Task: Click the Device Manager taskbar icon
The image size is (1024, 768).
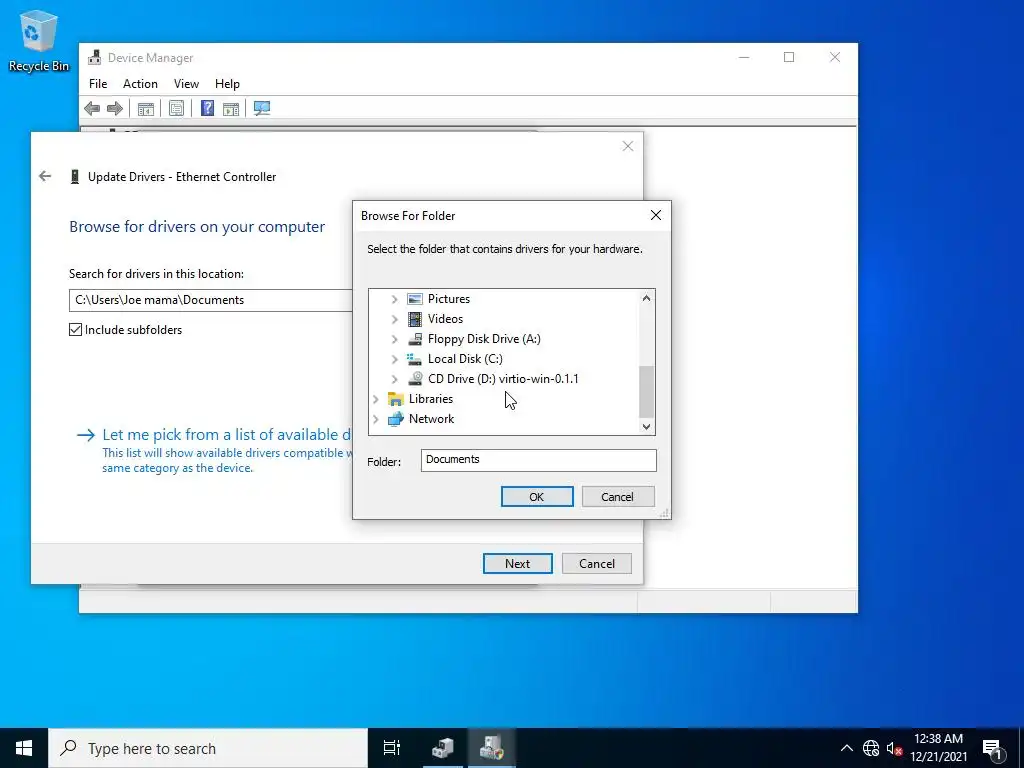Action: [x=491, y=748]
